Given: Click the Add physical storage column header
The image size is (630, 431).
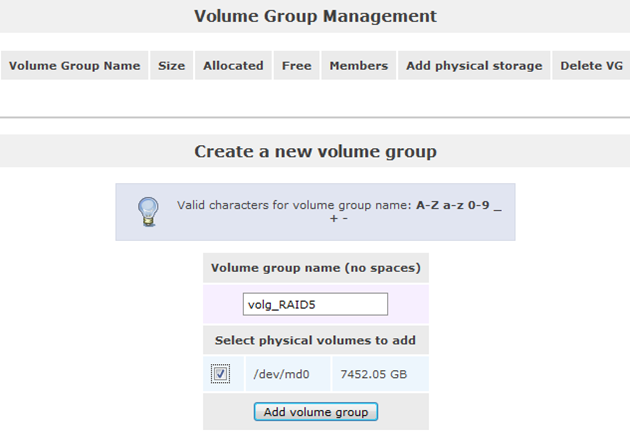Looking at the screenshot, I should click(474, 66).
